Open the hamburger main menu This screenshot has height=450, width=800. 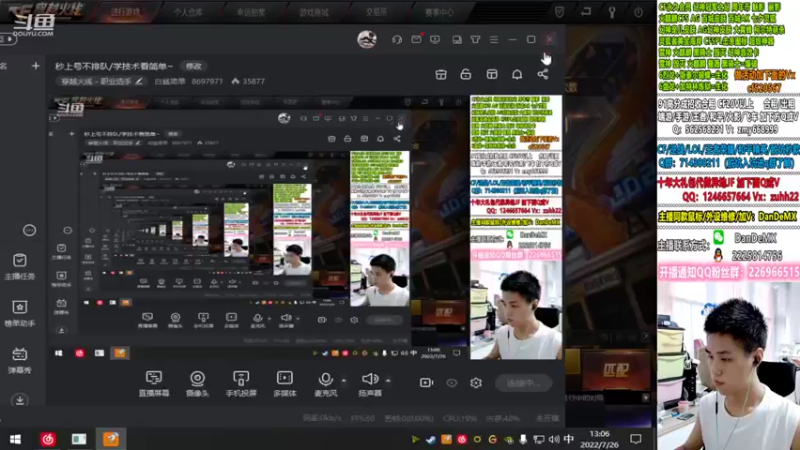tap(493, 39)
